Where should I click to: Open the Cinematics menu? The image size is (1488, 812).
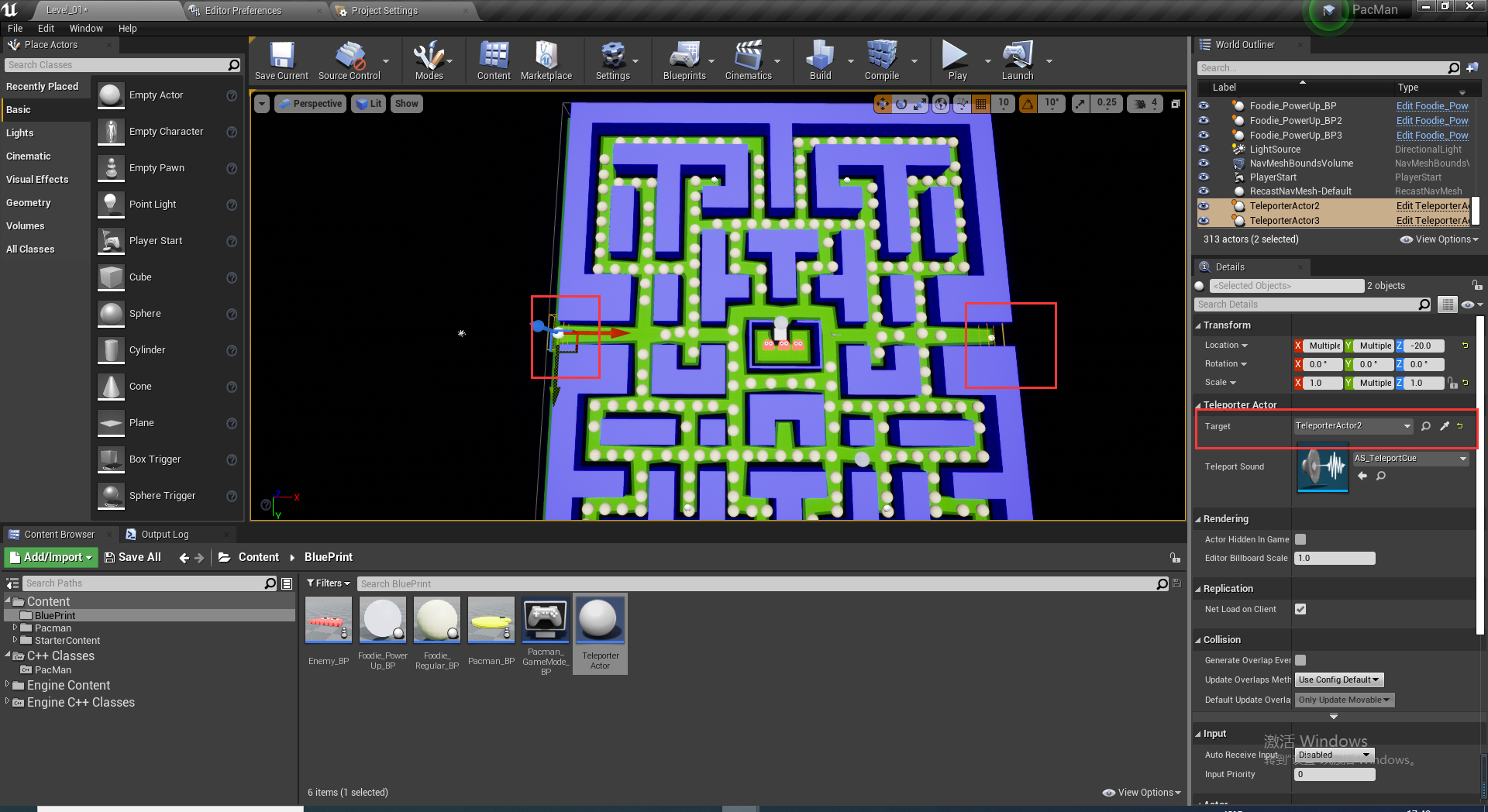748,60
